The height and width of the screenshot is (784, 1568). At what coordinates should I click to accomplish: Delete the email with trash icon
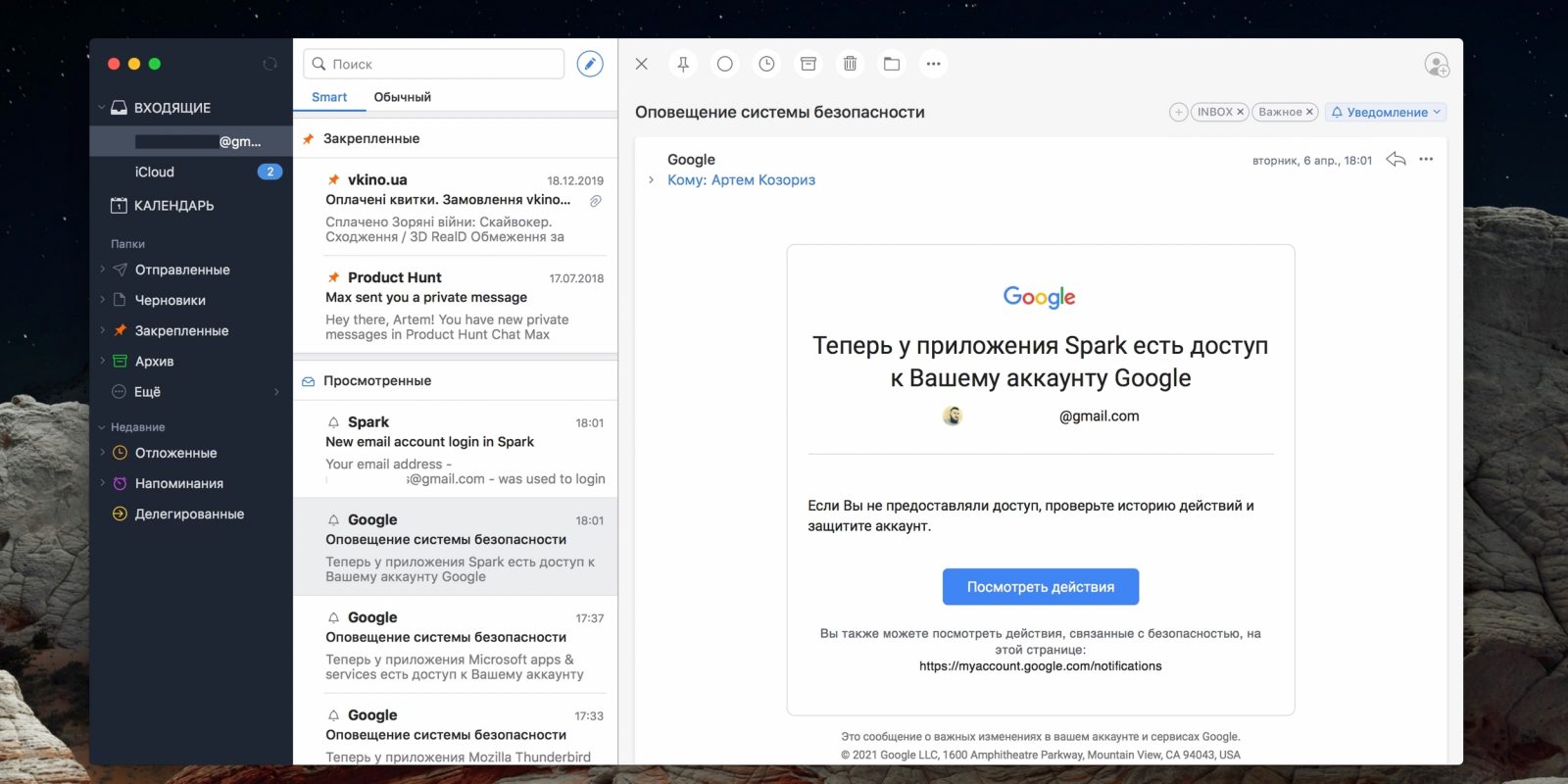coord(850,64)
